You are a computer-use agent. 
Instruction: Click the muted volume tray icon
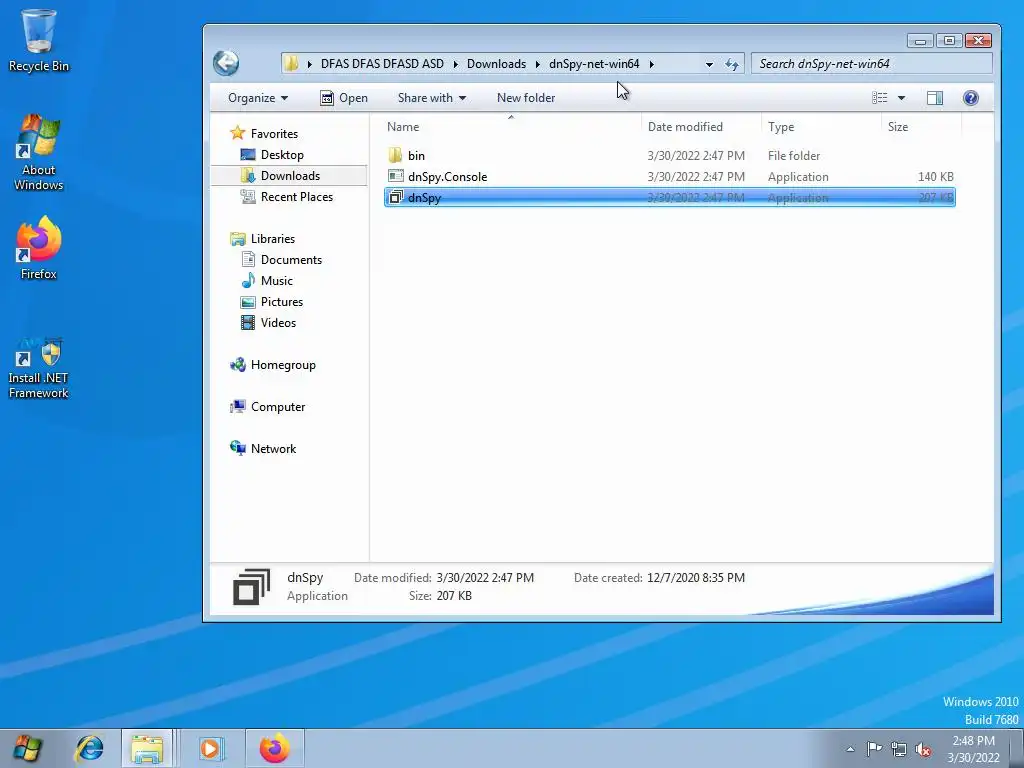click(923, 749)
